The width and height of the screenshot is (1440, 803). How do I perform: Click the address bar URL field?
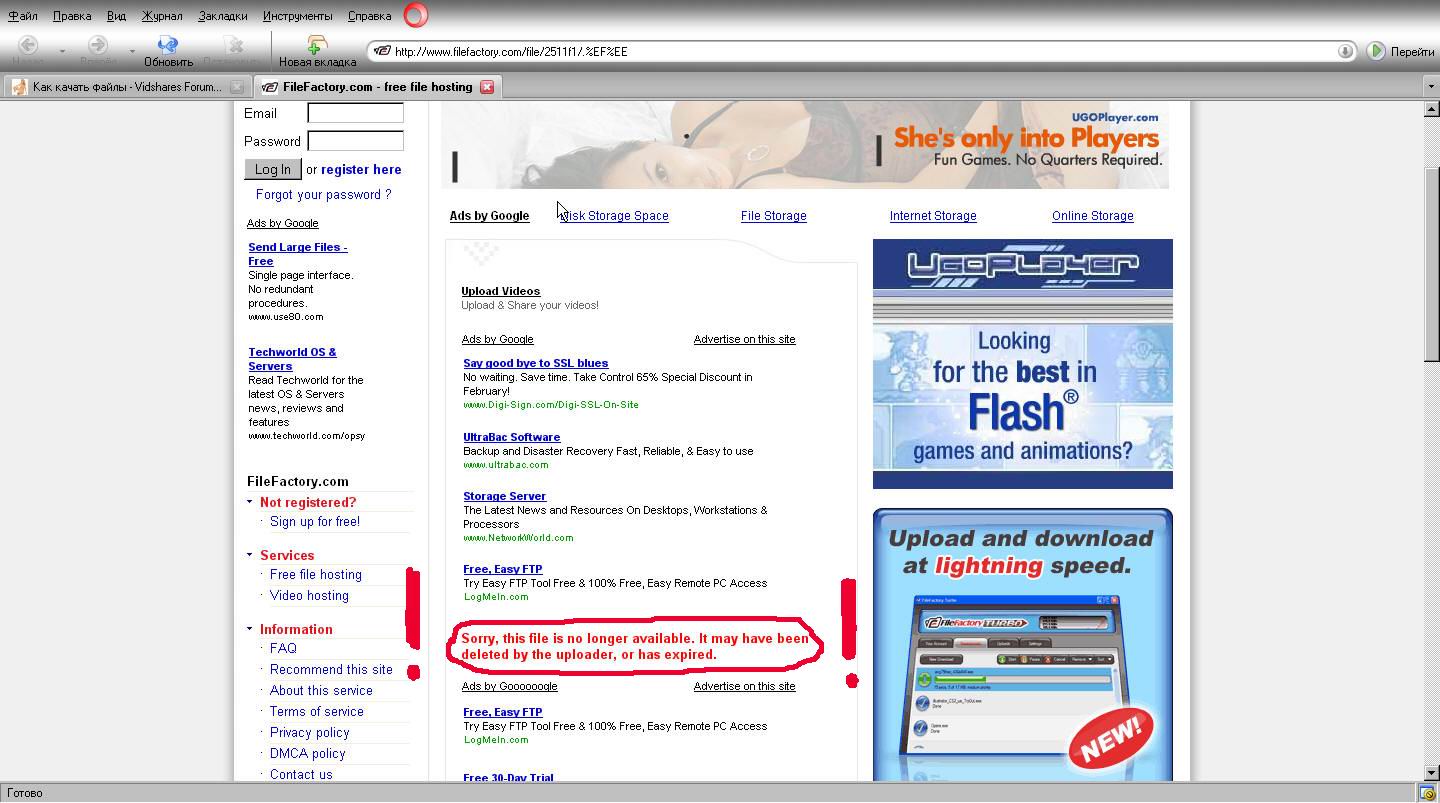click(x=864, y=51)
